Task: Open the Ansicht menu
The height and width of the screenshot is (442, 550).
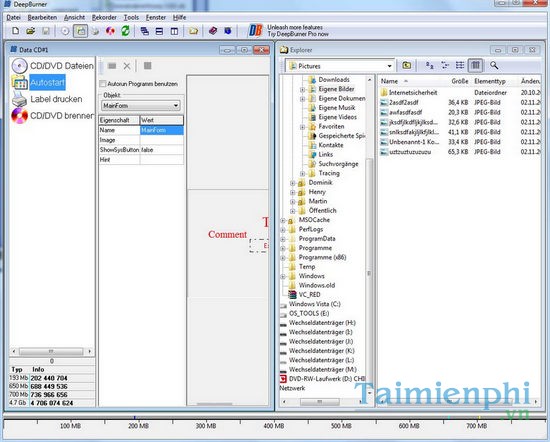Action: [74, 17]
